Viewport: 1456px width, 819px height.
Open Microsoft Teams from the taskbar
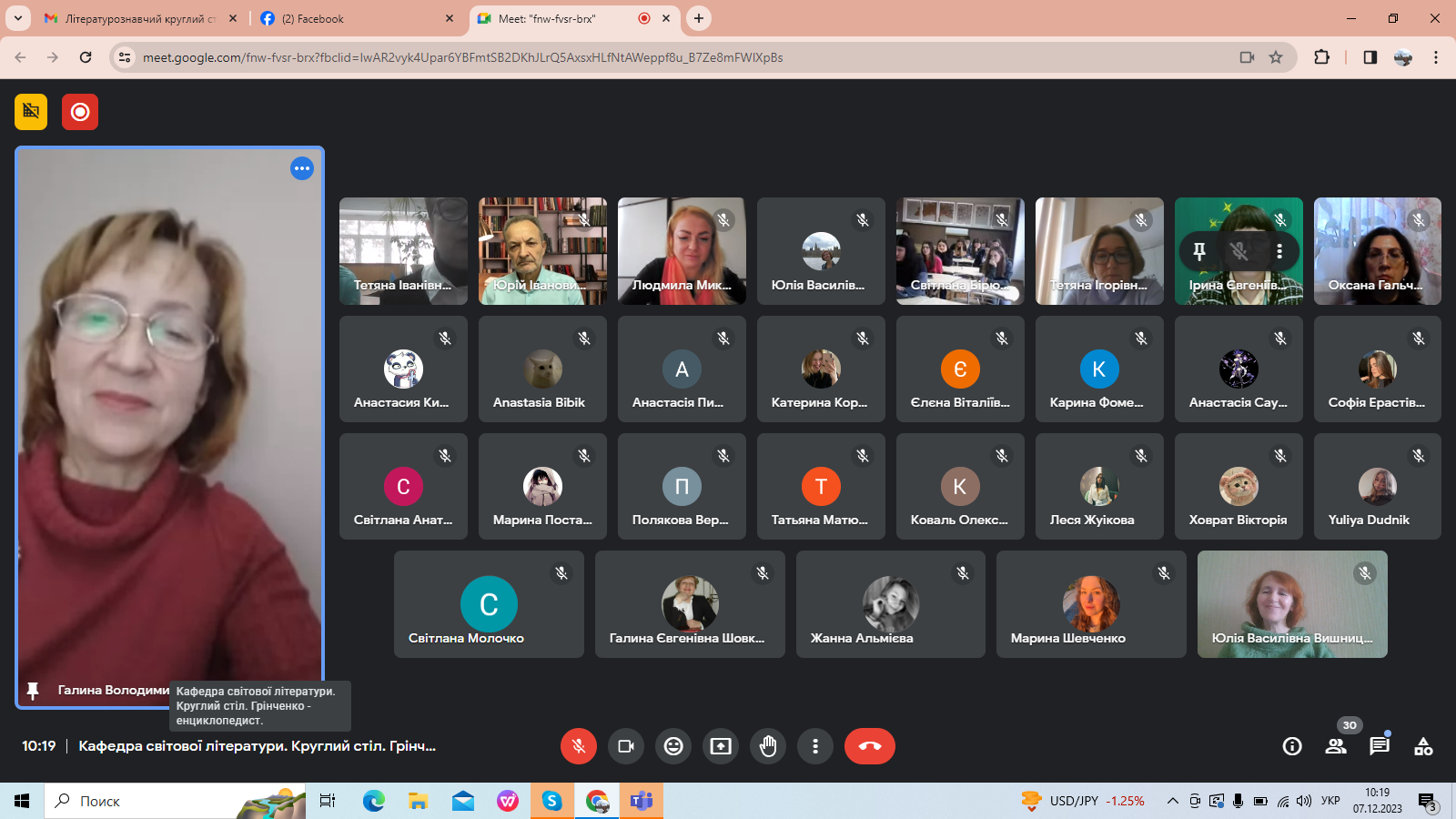[x=642, y=801]
